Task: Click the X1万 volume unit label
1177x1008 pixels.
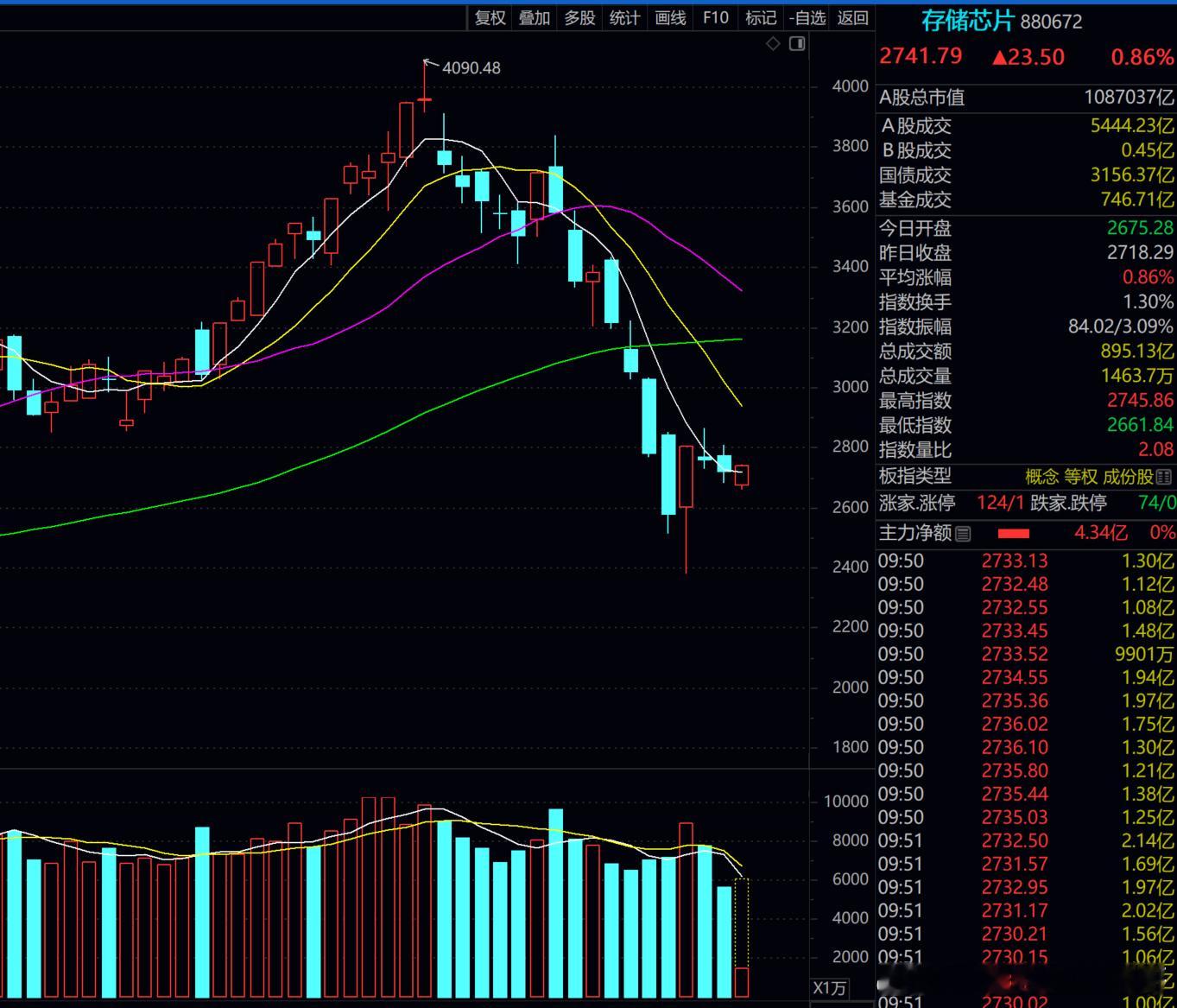Action: 829,988
